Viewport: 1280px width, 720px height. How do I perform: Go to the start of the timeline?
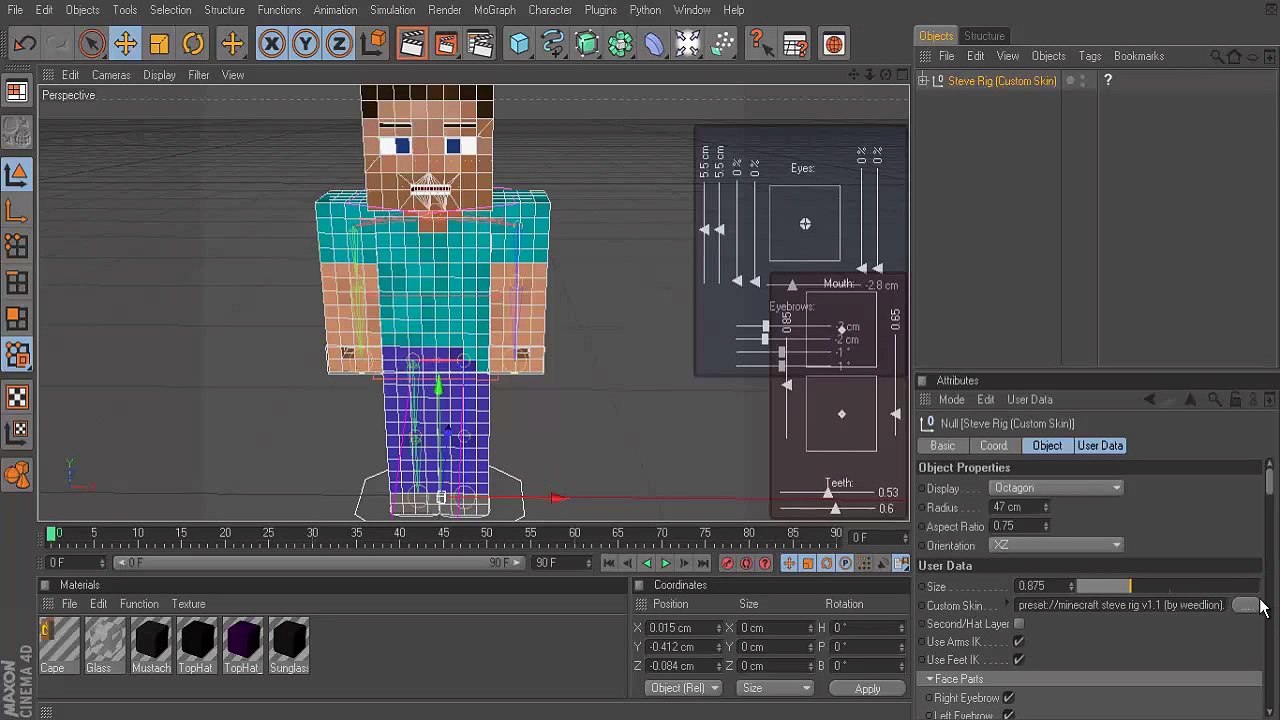point(608,564)
